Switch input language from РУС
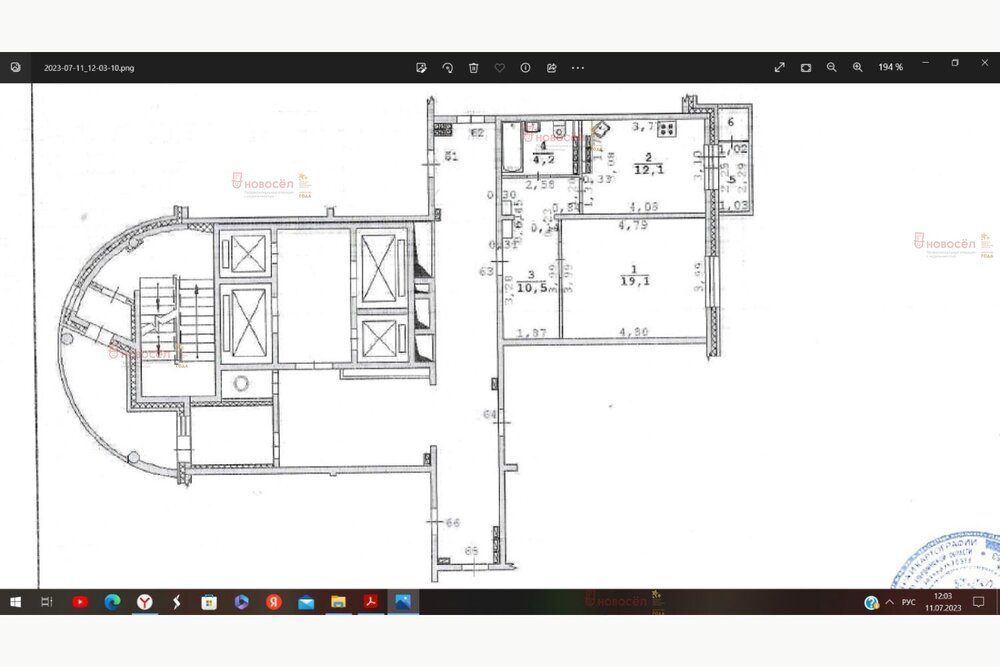 [908, 602]
